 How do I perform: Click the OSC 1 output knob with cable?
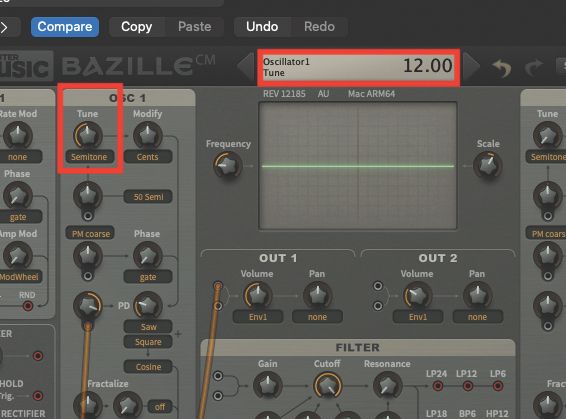pos(88,305)
